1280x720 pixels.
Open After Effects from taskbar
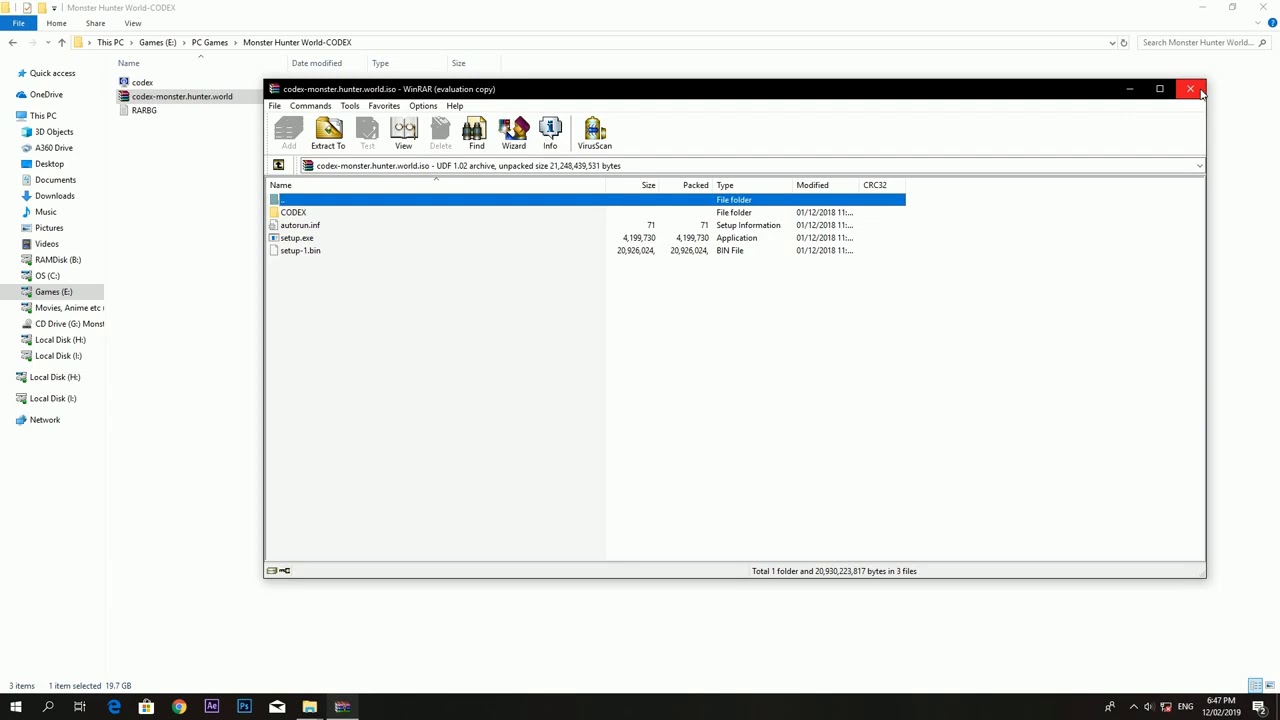pyautogui.click(x=212, y=707)
